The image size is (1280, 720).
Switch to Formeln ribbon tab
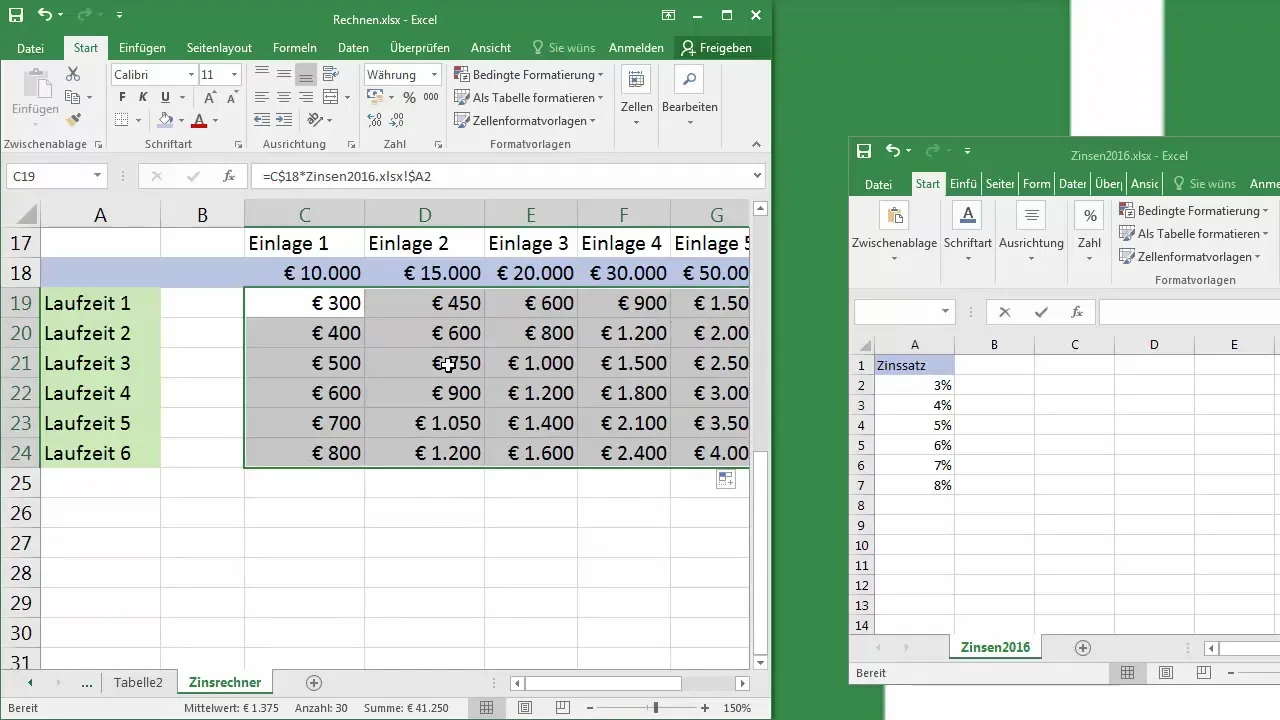295,47
